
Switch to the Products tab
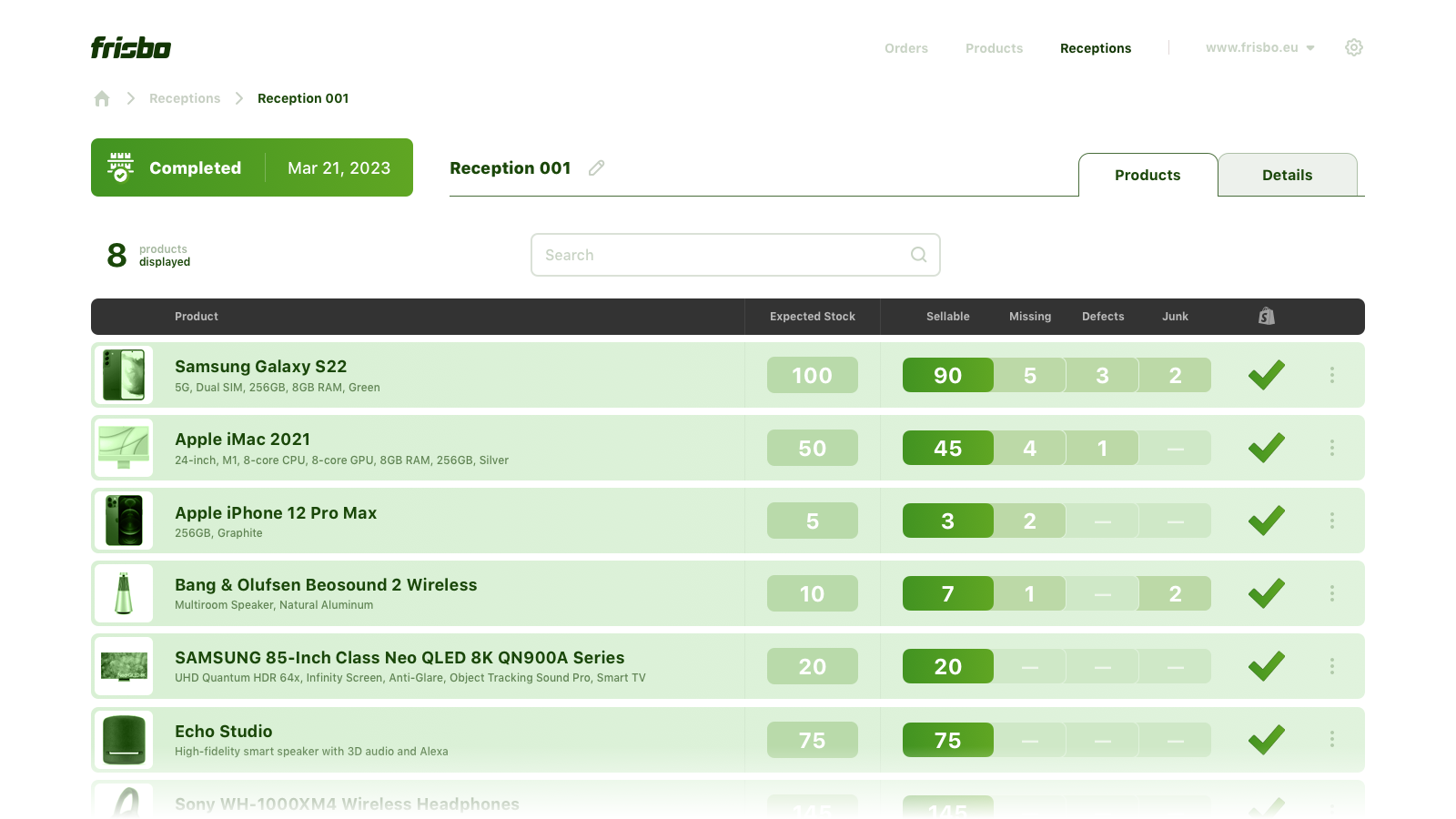(x=1148, y=175)
